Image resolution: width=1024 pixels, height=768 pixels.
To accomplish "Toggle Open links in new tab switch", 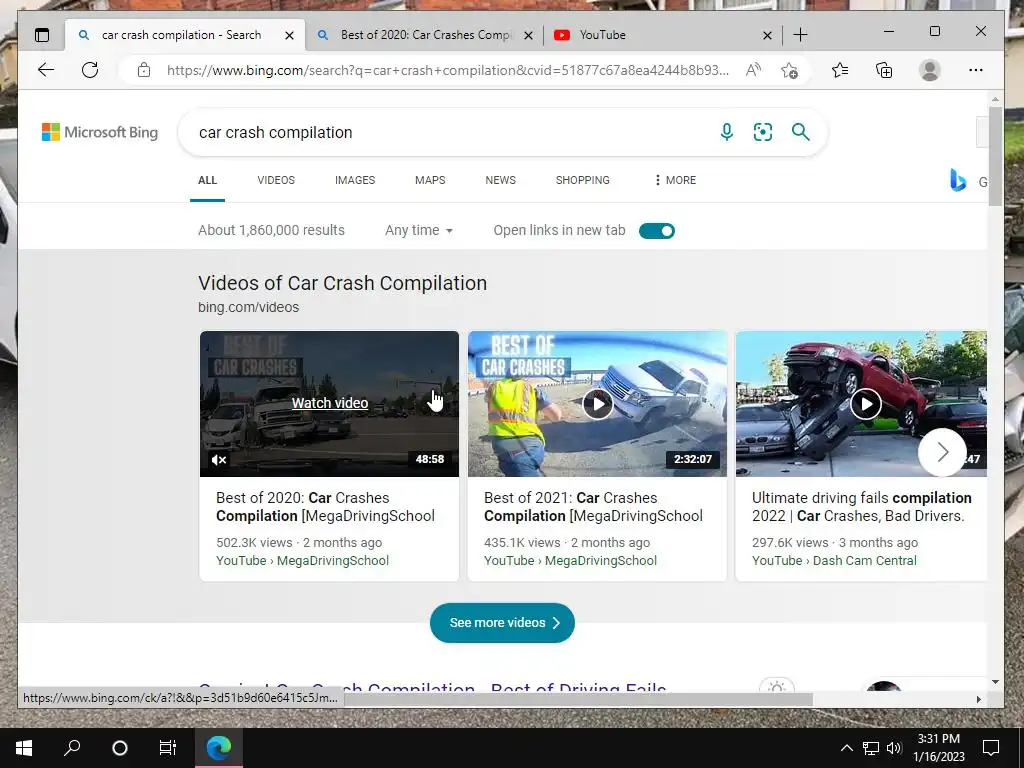I will coord(656,231).
